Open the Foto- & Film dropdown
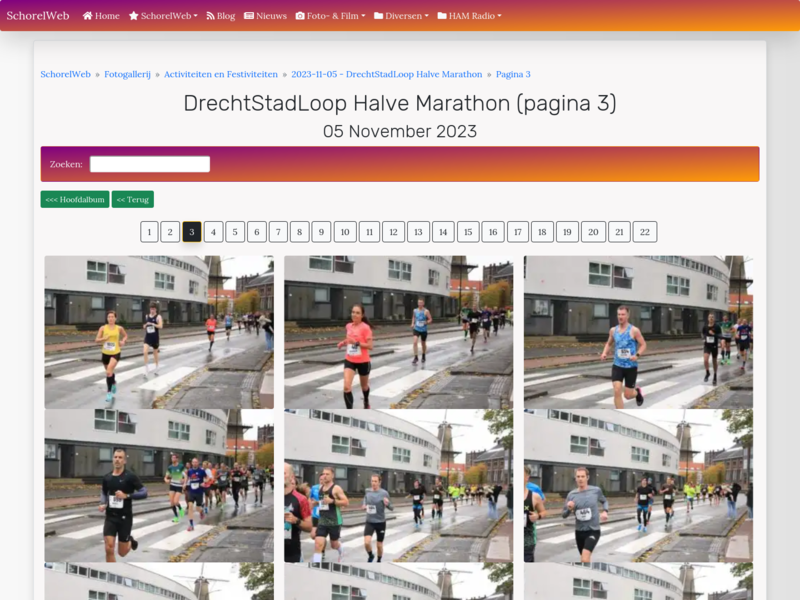The image size is (800, 600). pos(330,16)
